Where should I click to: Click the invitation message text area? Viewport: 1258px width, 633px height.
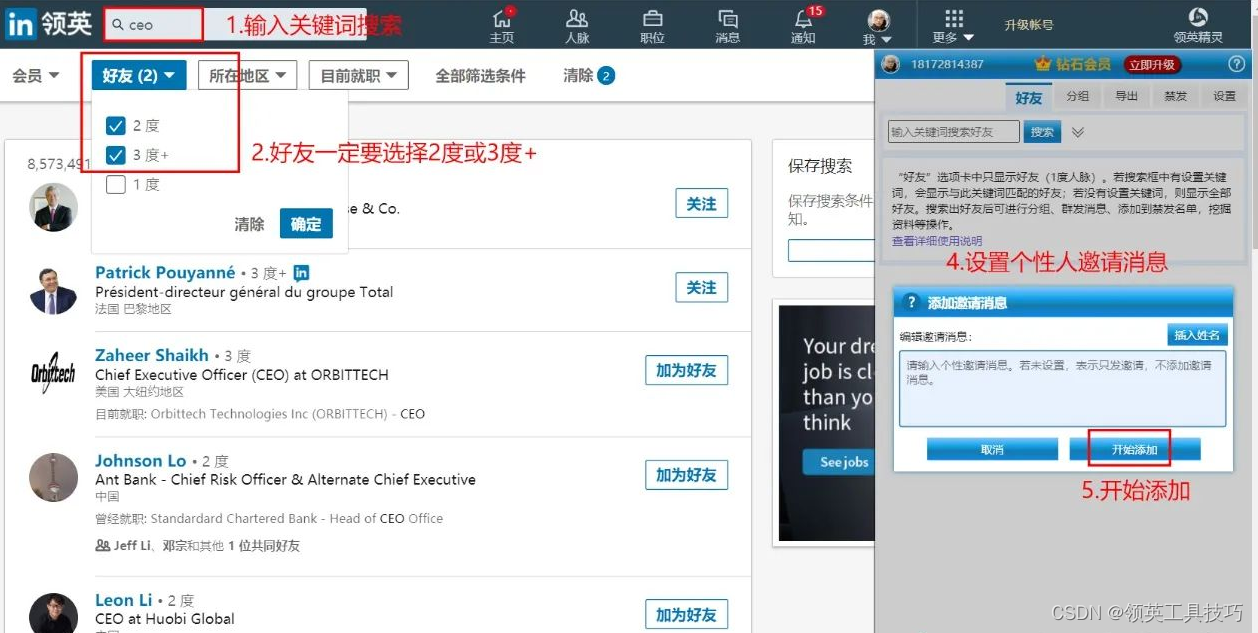point(1062,389)
